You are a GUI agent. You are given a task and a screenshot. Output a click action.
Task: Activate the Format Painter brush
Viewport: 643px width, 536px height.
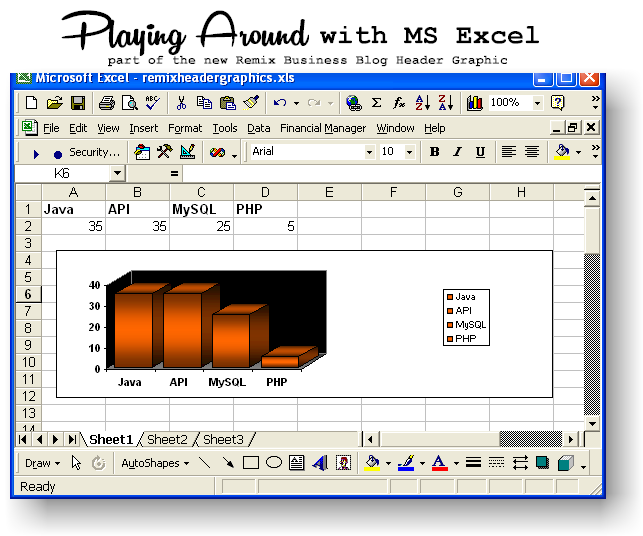[x=251, y=103]
